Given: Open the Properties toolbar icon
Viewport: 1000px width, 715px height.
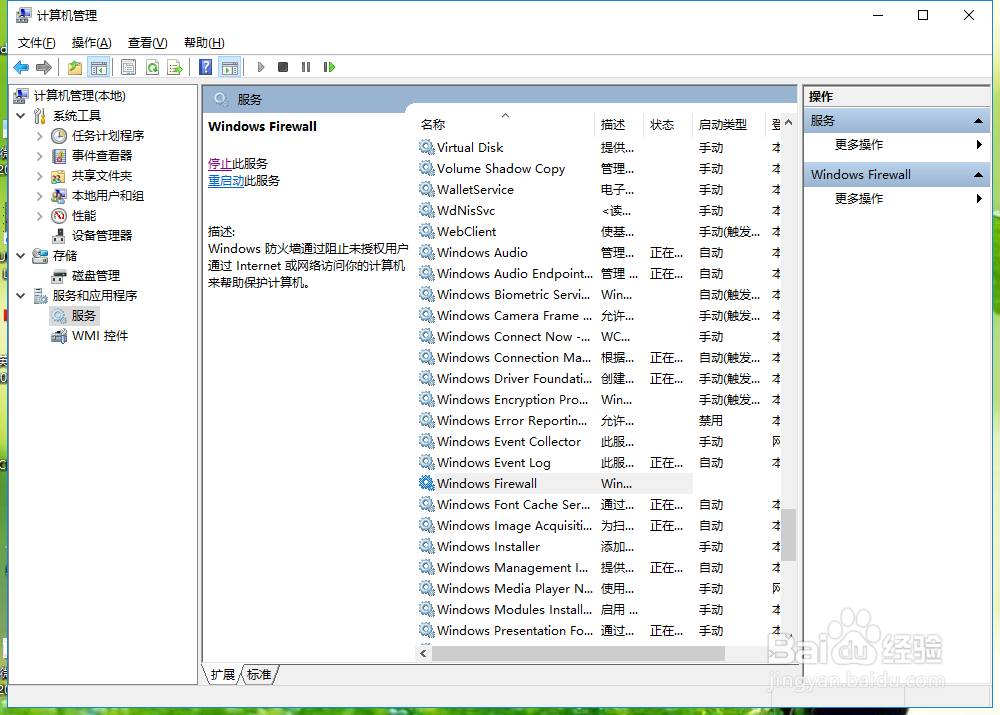Looking at the screenshot, I should point(128,67).
